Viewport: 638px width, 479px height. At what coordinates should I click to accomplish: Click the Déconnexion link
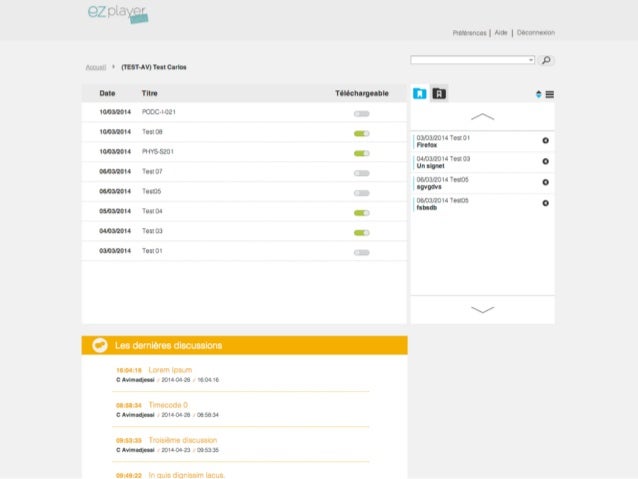(x=536, y=33)
